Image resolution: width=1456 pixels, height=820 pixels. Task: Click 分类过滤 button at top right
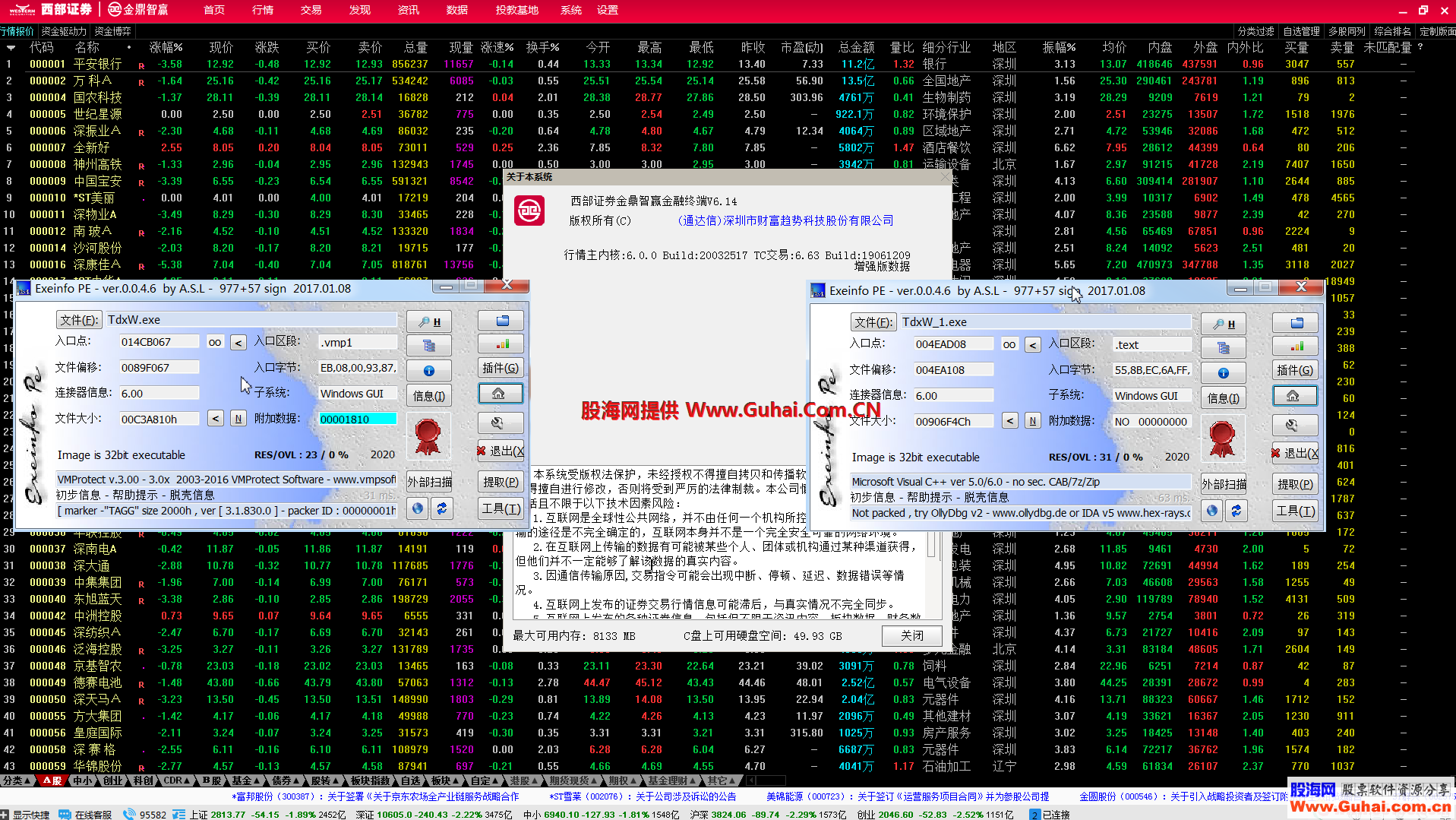point(1255,31)
